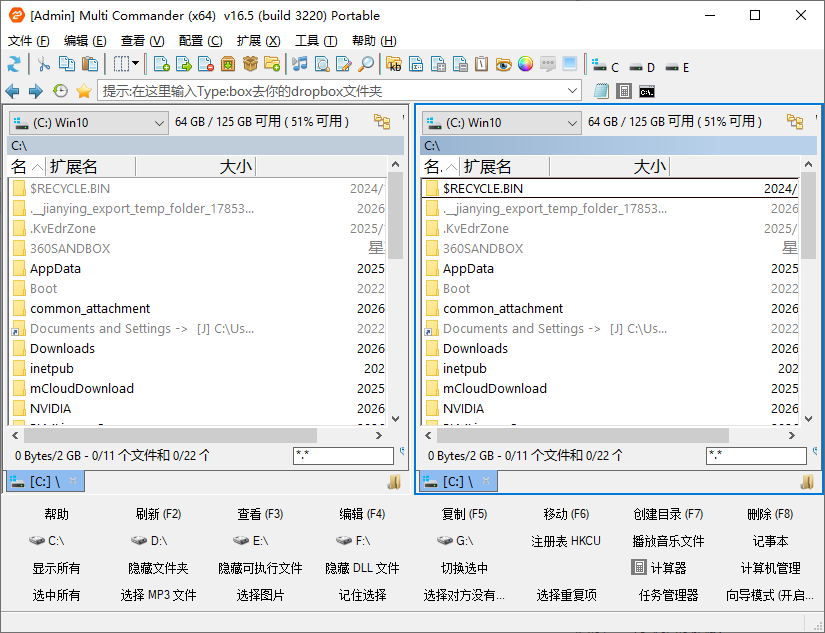Image resolution: width=825 pixels, height=633 pixels.
Task: Switch to drive C in toolbar
Action: (x=605, y=66)
